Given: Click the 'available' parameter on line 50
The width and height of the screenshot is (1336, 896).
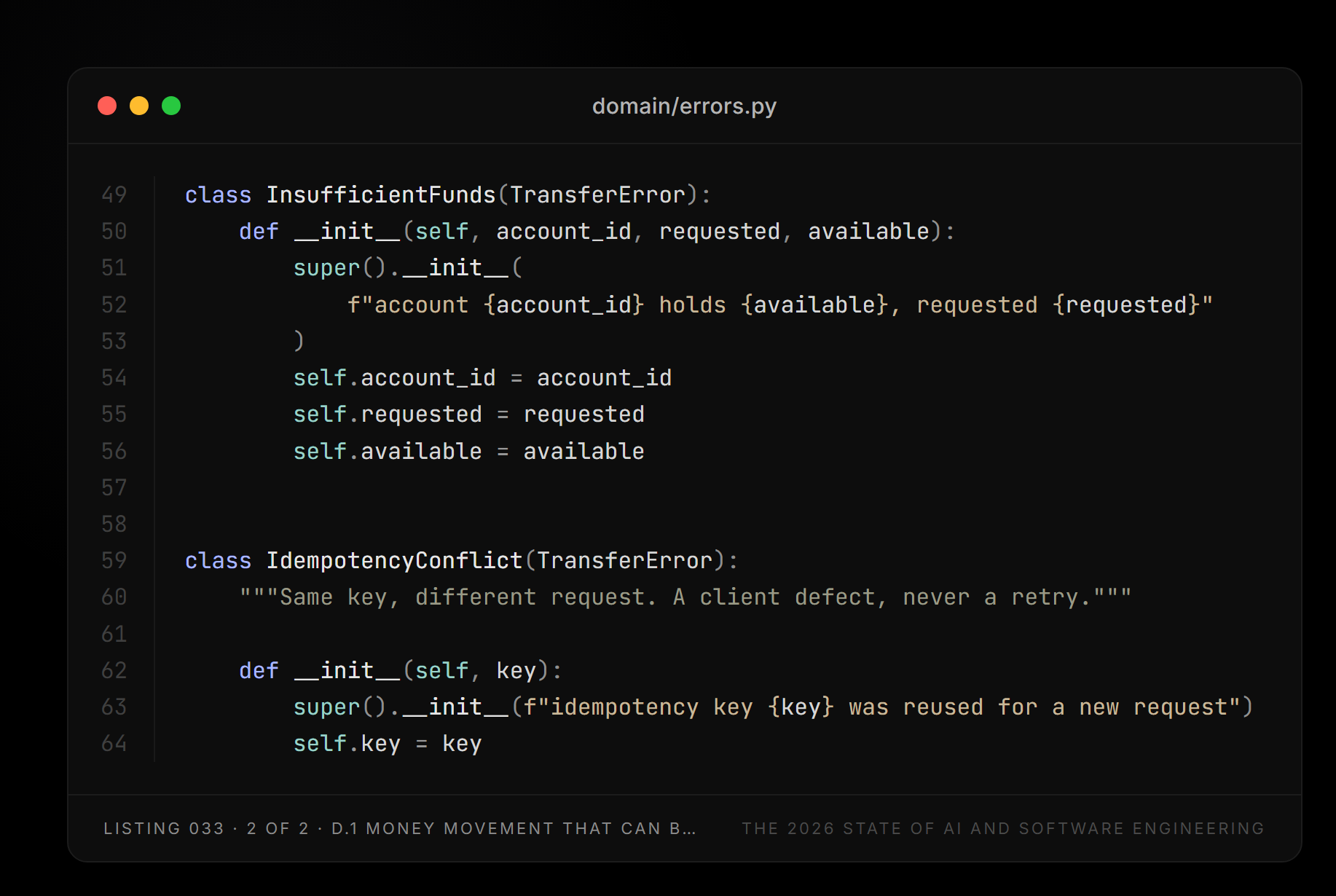Looking at the screenshot, I should 868,231.
